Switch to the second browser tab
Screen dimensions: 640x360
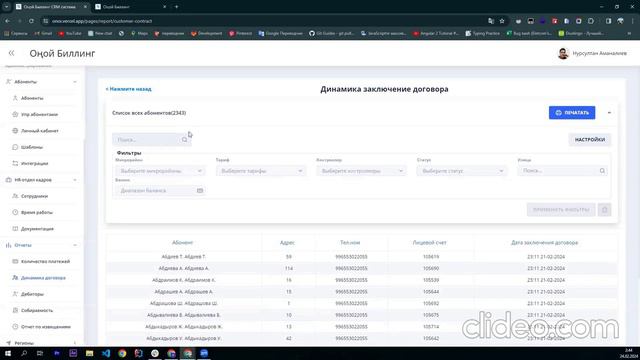click(130, 7)
